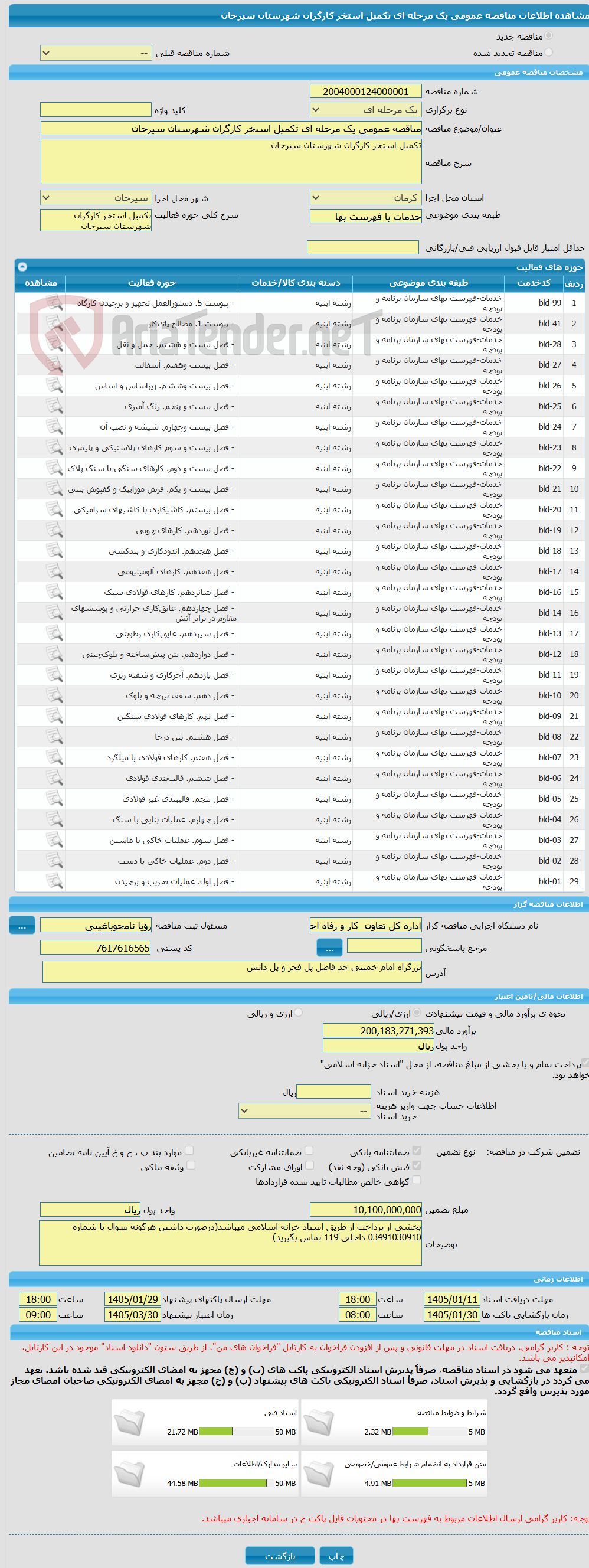The image size is (589, 1568).
Task: Click the اسناد فنی storage progress bar
Action: (x=236, y=1432)
